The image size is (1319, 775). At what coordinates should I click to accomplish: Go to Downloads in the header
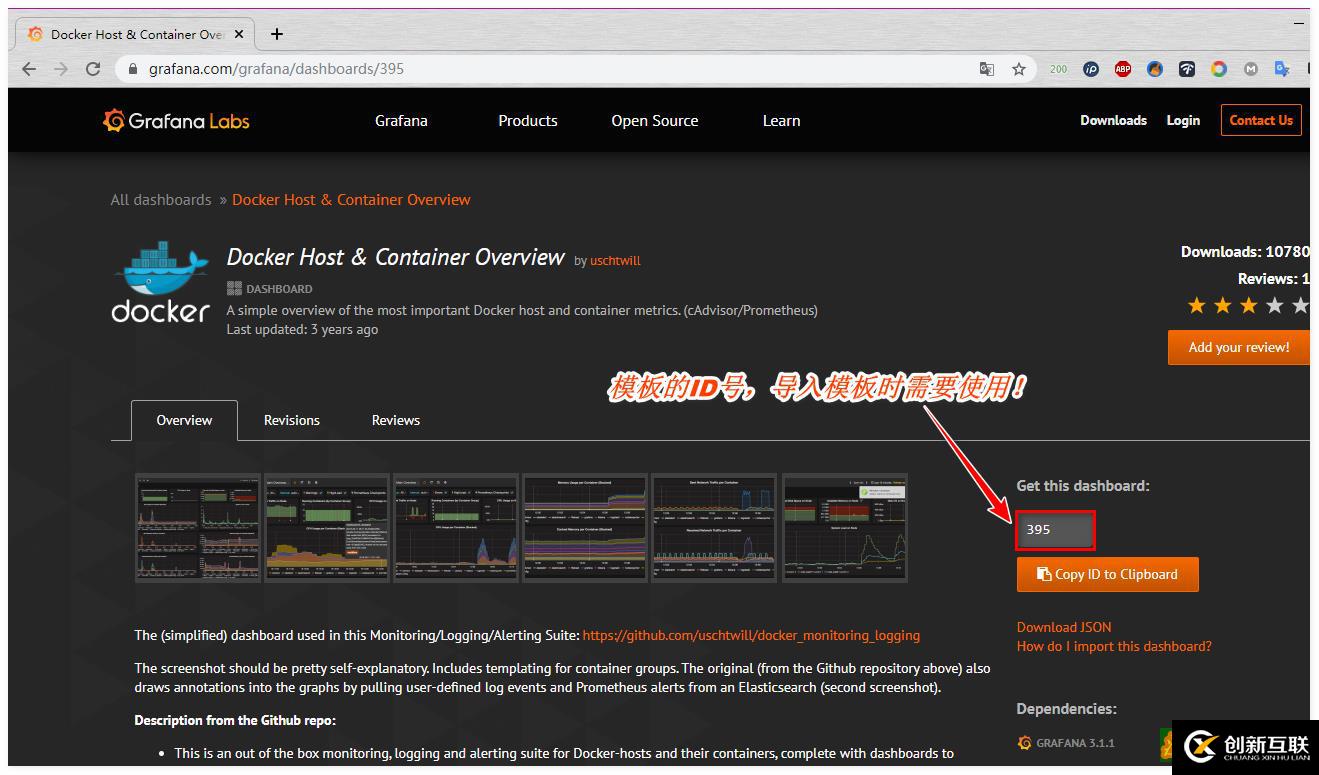click(1113, 120)
